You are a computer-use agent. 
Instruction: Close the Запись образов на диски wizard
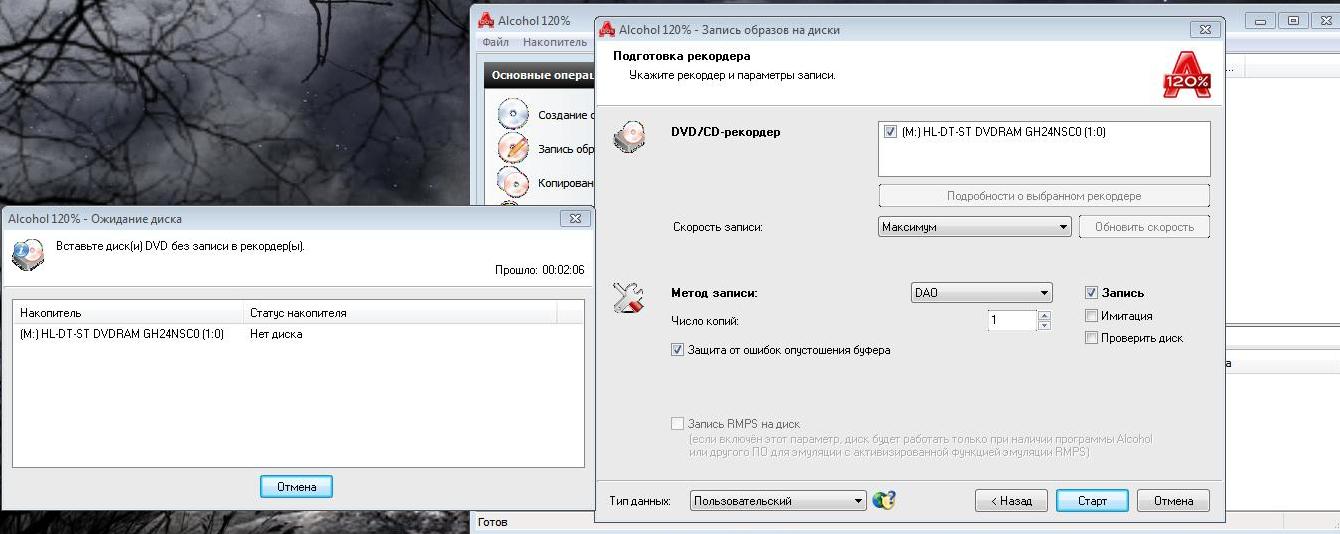tap(1205, 30)
